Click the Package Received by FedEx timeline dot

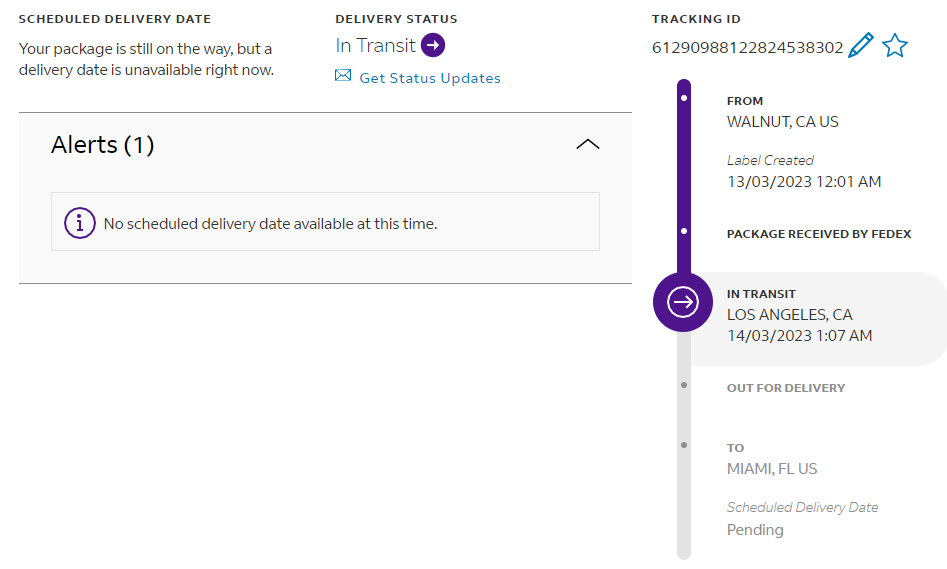pyautogui.click(x=683, y=231)
